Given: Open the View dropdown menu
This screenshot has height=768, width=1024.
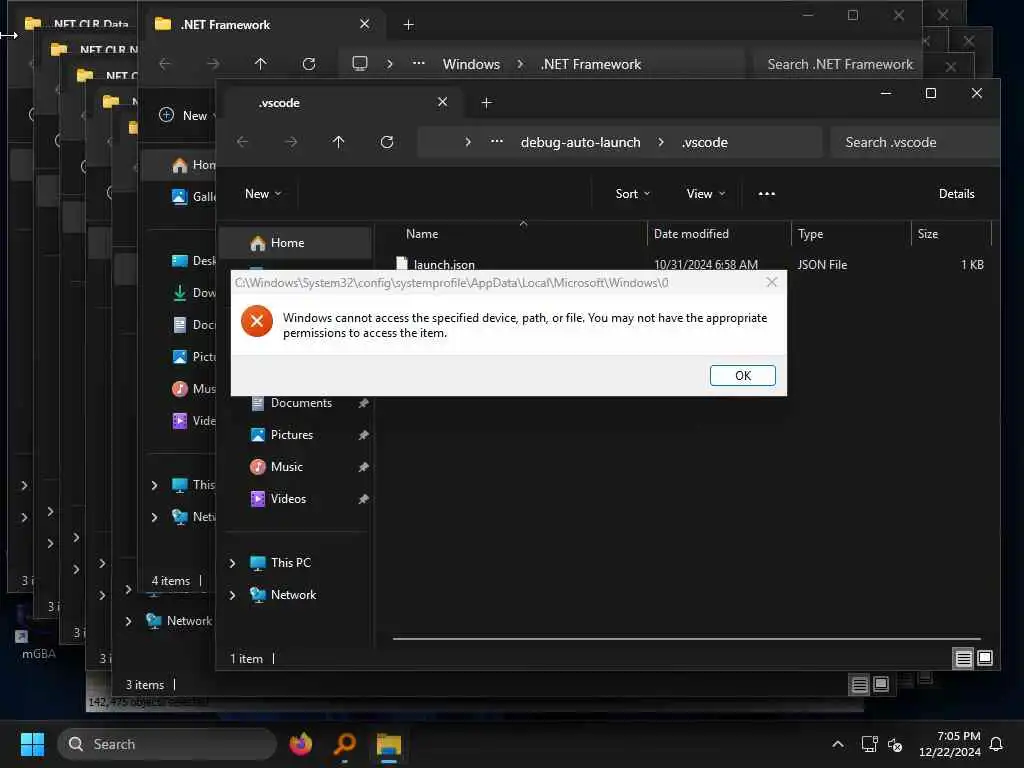Looking at the screenshot, I should (x=705, y=194).
